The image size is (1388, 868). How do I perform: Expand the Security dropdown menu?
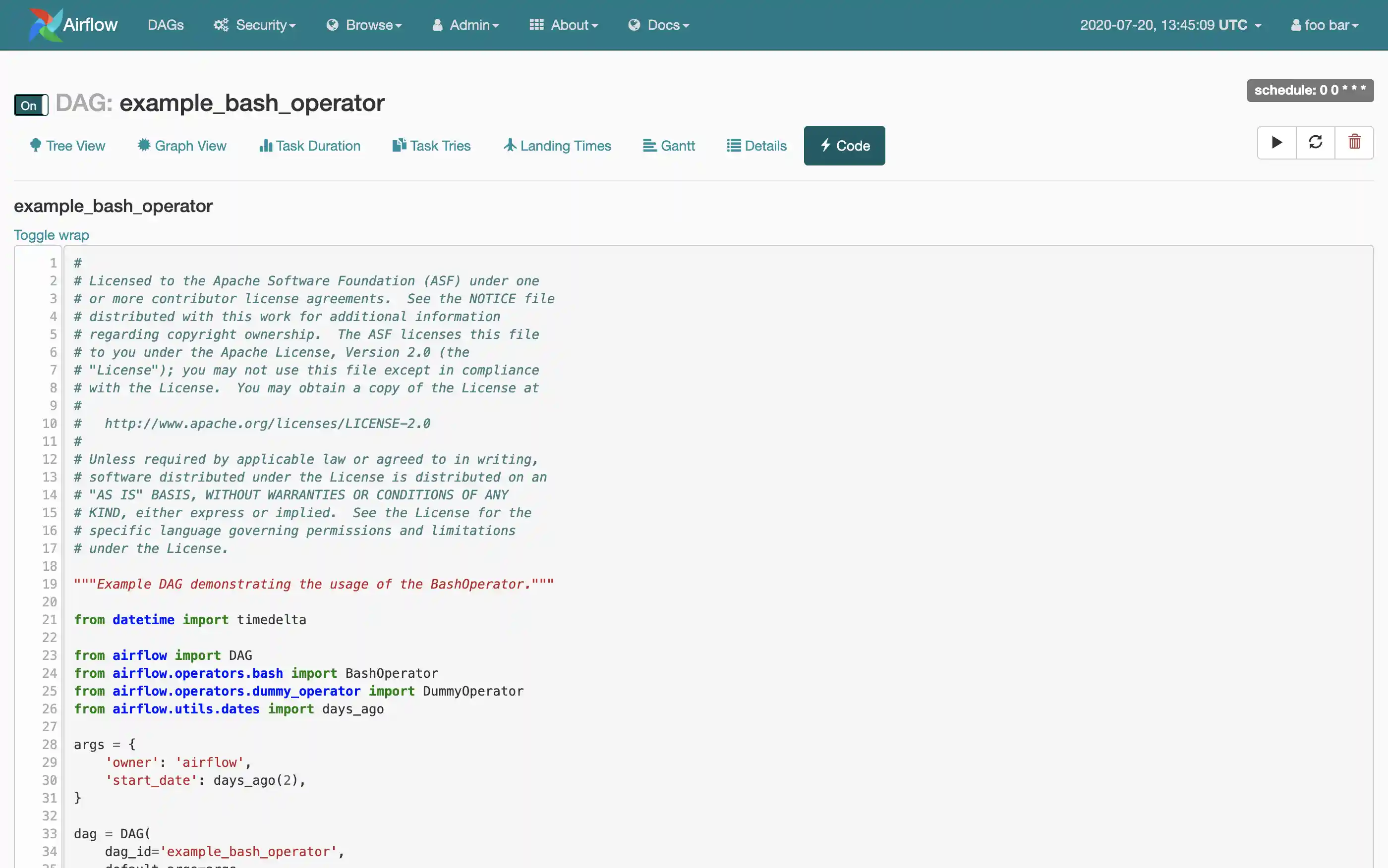255,25
